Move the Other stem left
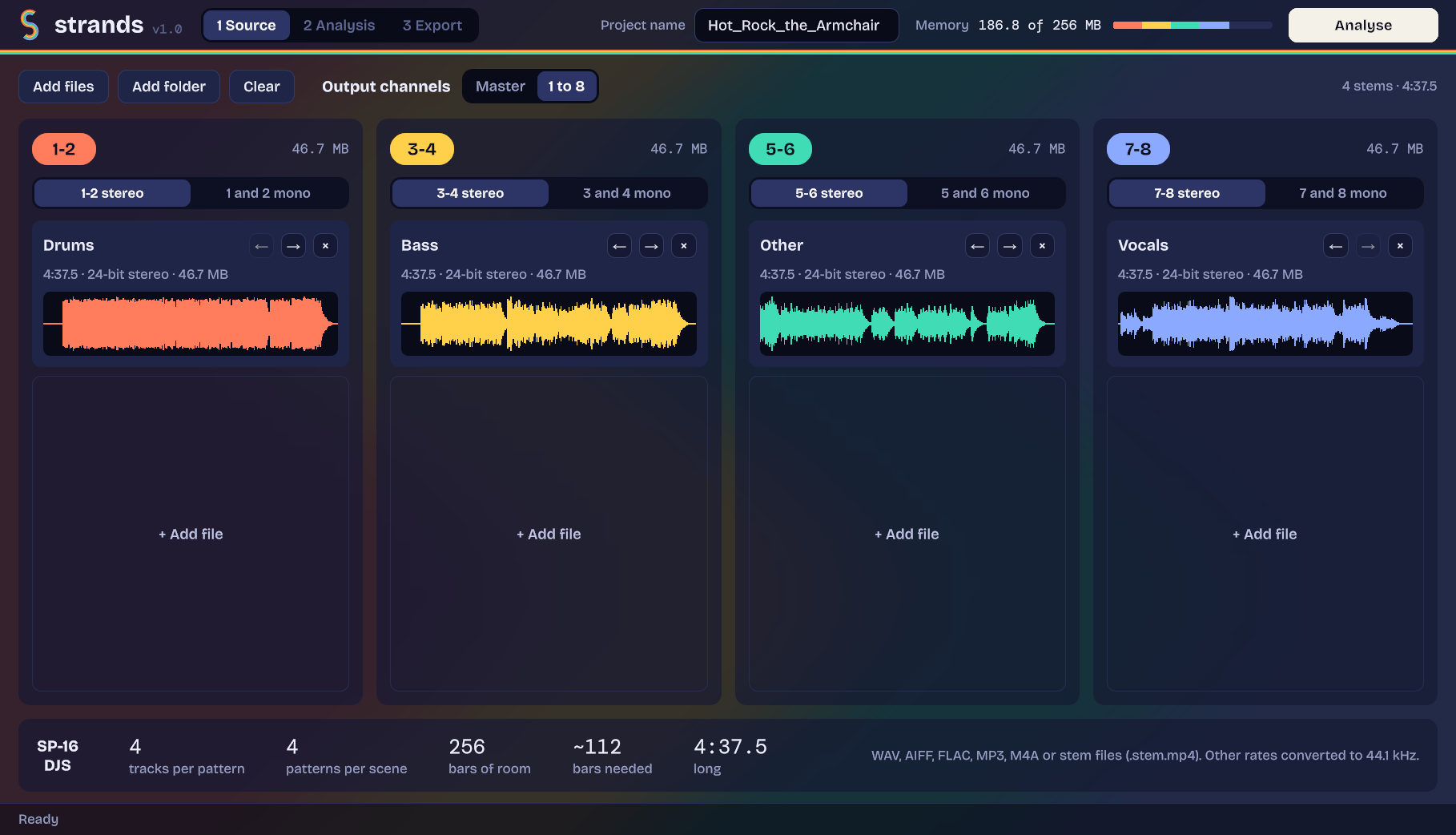 (977, 246)
